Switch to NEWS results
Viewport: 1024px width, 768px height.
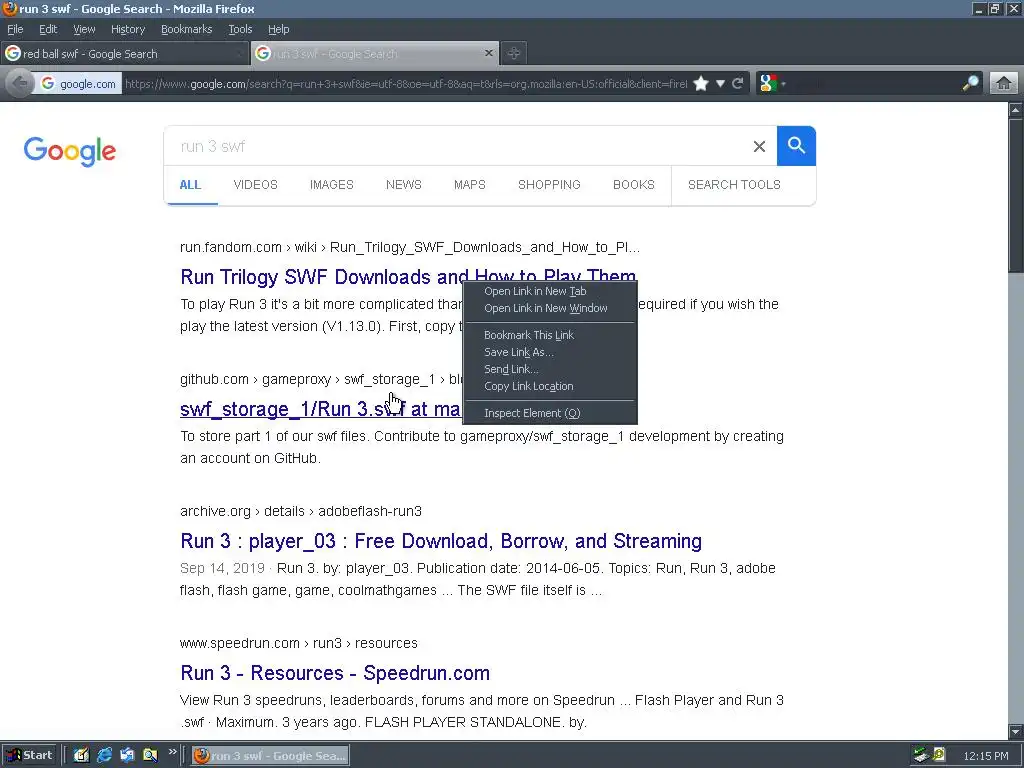404,185
